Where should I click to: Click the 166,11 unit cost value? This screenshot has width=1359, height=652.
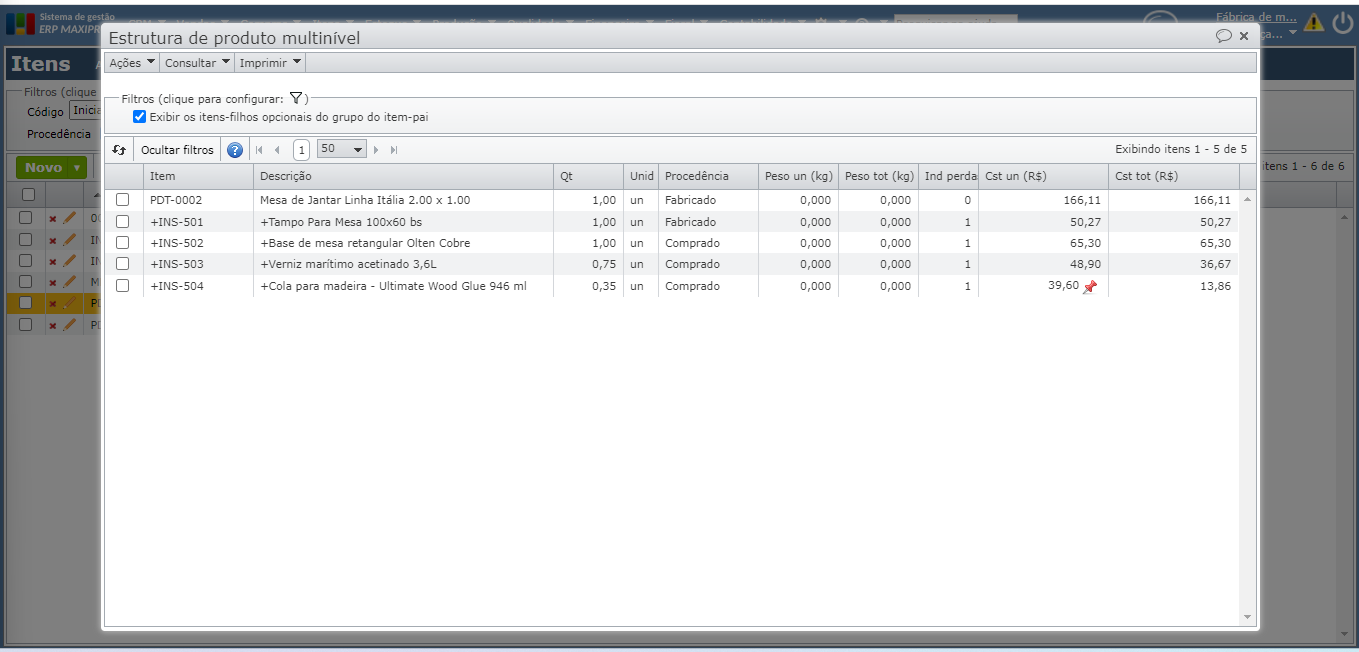[1082, 200]
